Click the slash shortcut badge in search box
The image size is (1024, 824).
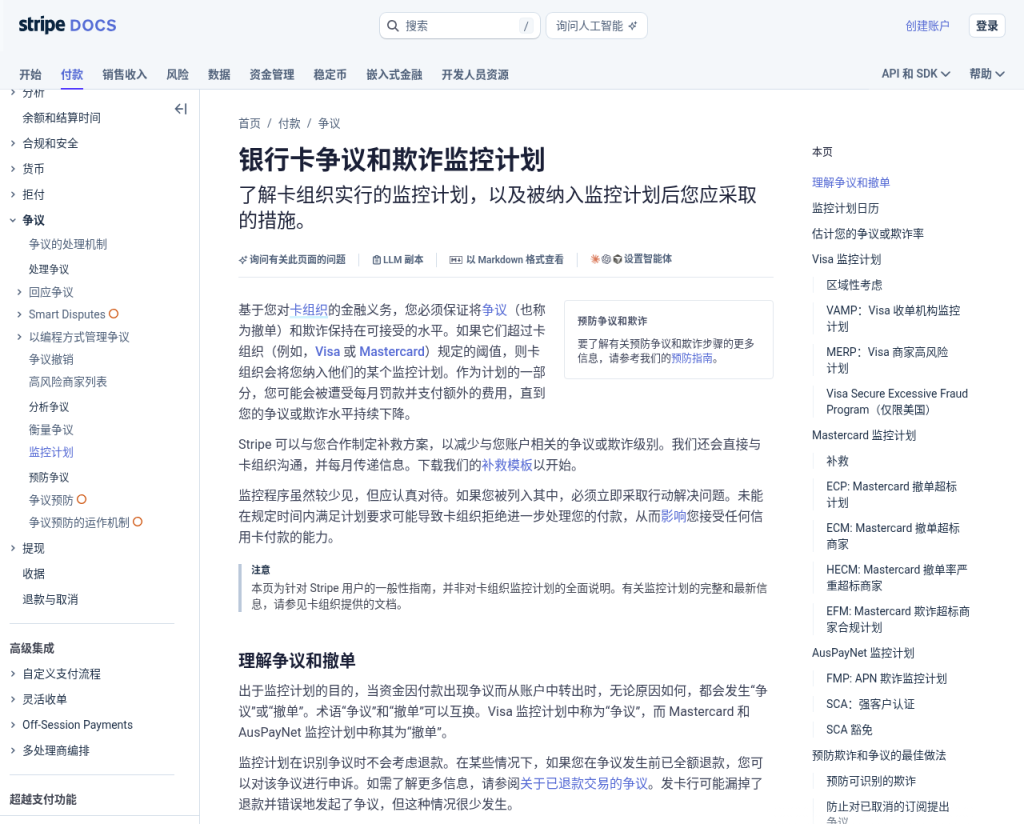(526, 26)
